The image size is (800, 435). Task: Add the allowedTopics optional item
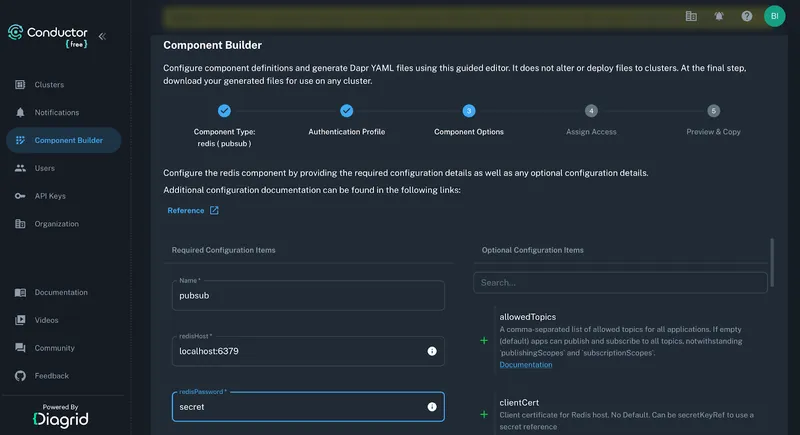(x=484, y=340)
